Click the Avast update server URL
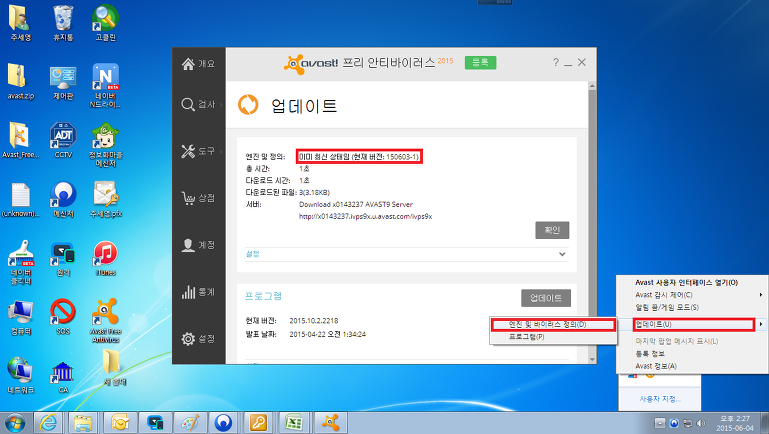The image size is (769, 434). 365,216
